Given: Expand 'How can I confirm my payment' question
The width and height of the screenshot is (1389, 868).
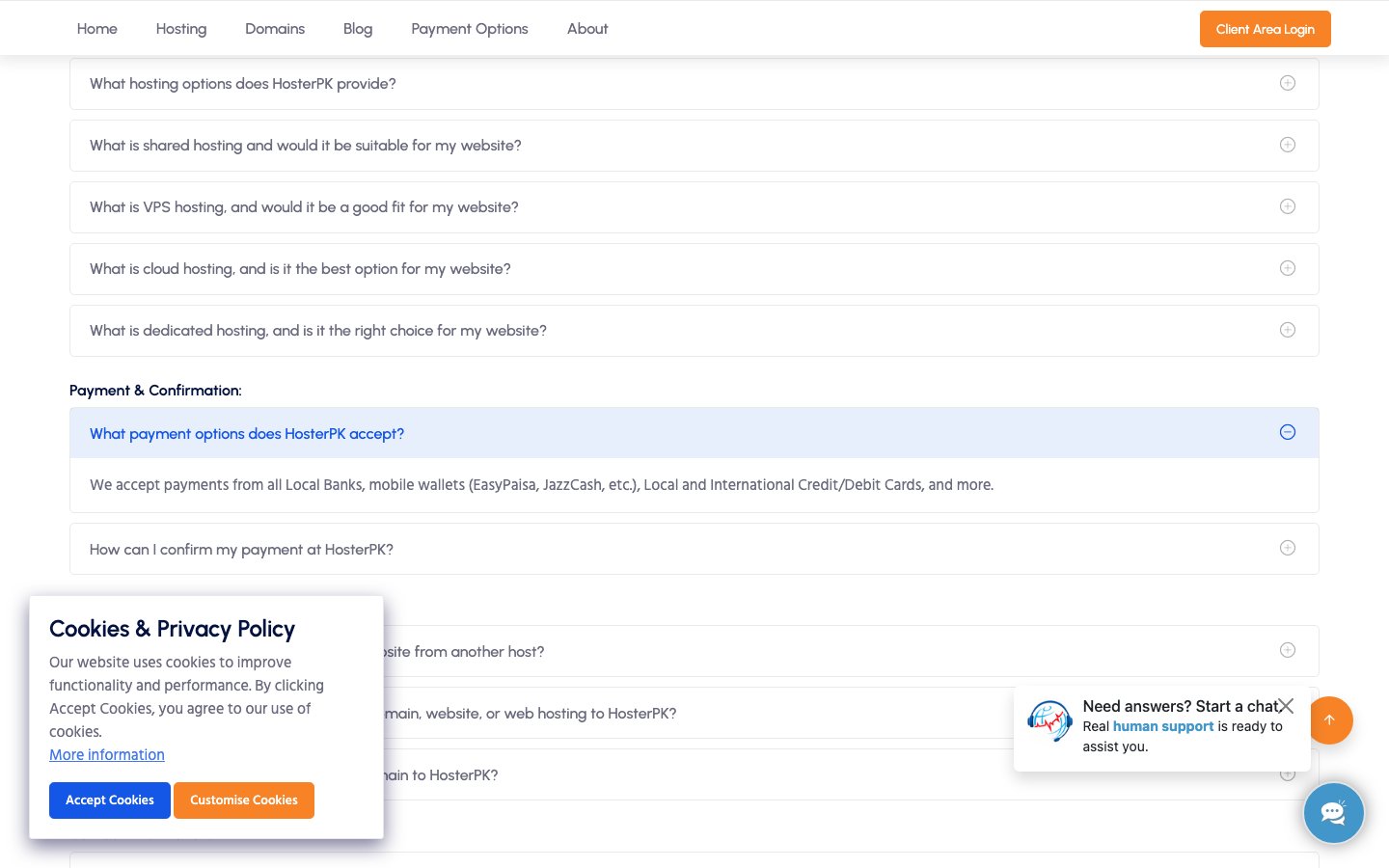Looking at the screenshot, I should tap(694, 549).
